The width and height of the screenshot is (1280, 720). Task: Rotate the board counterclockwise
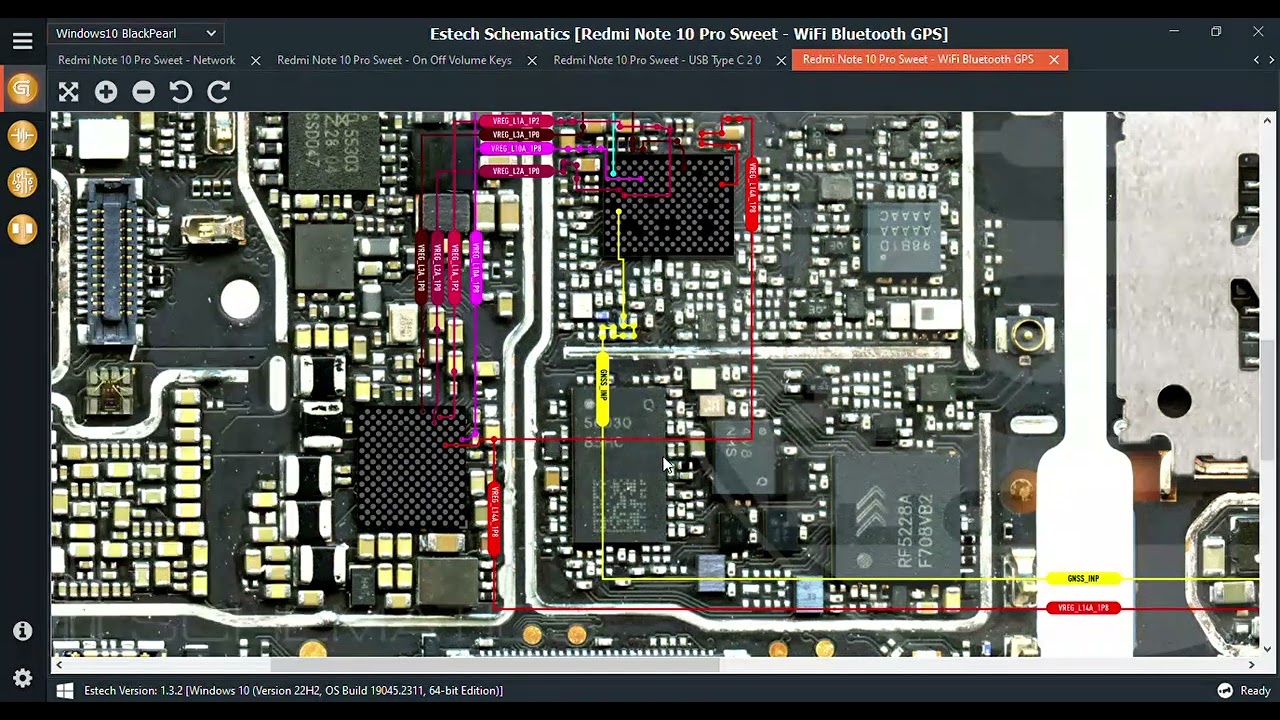(181, 93)
